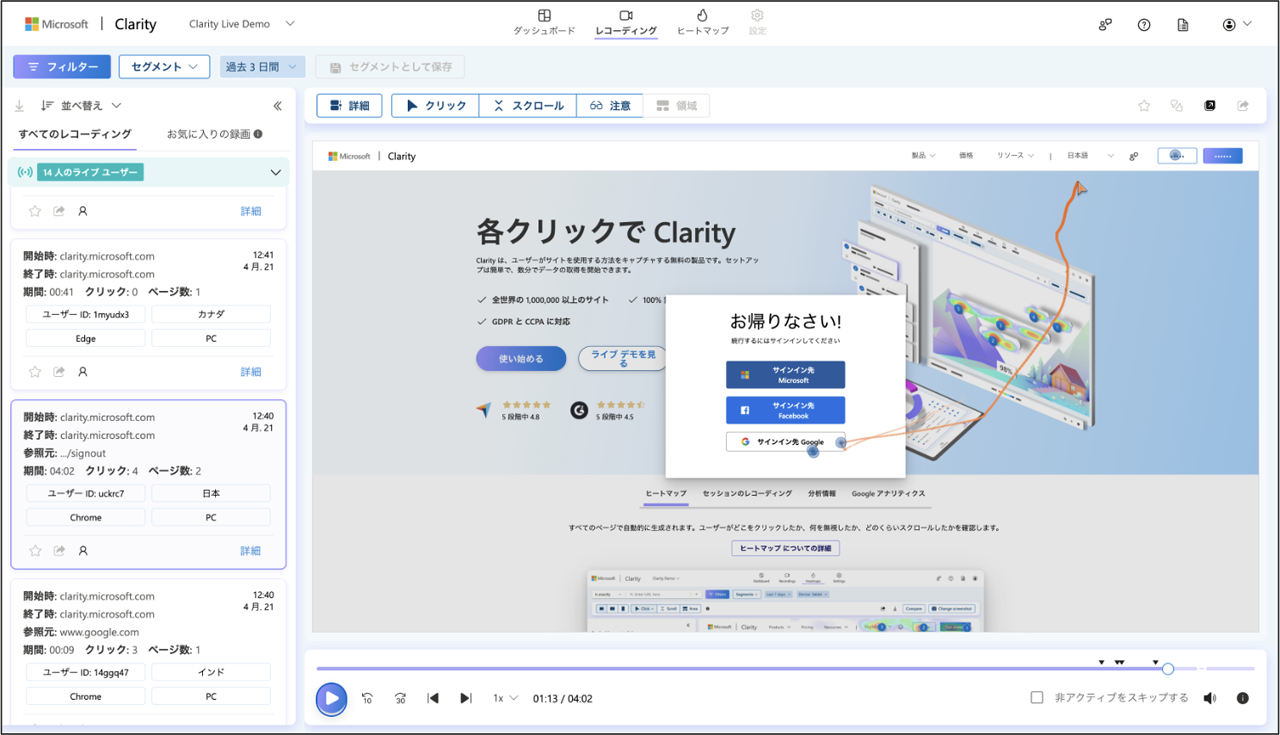Viewport: 1280px width, 735px height.
Task: Toggle the スクロール overlay button
Action: coord(528,105)
